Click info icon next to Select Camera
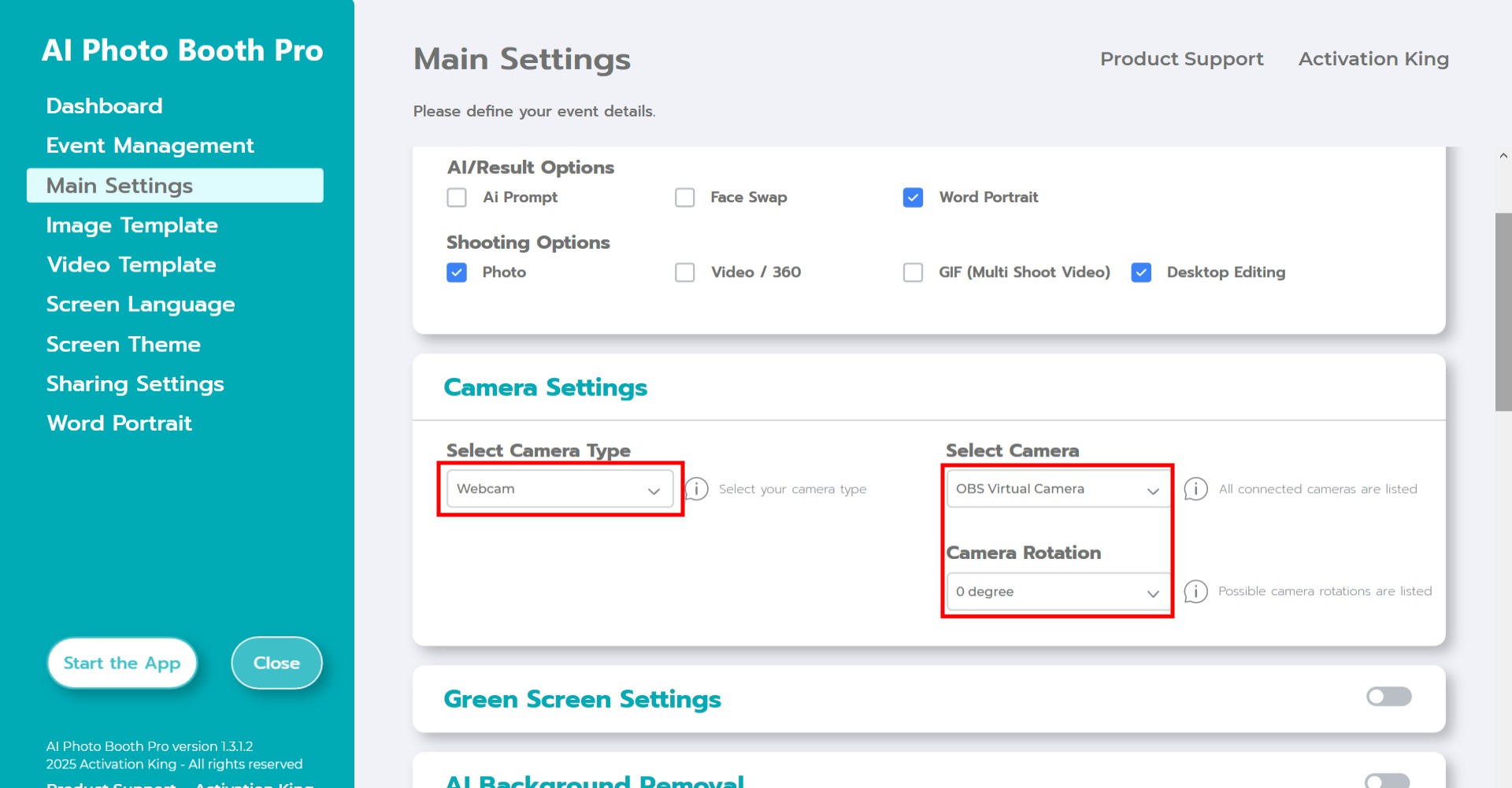The height and width of the screenshot is (788, 1512). tap(1195, 489)
